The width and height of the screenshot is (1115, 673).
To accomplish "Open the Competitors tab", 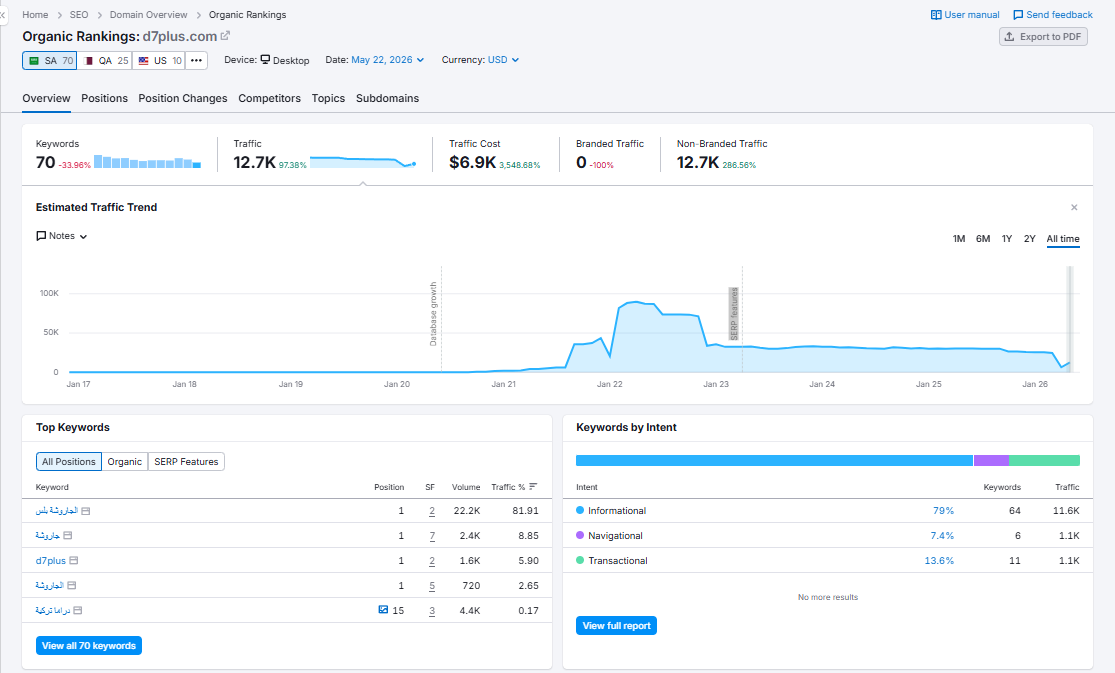I will (x=270, y=98).
